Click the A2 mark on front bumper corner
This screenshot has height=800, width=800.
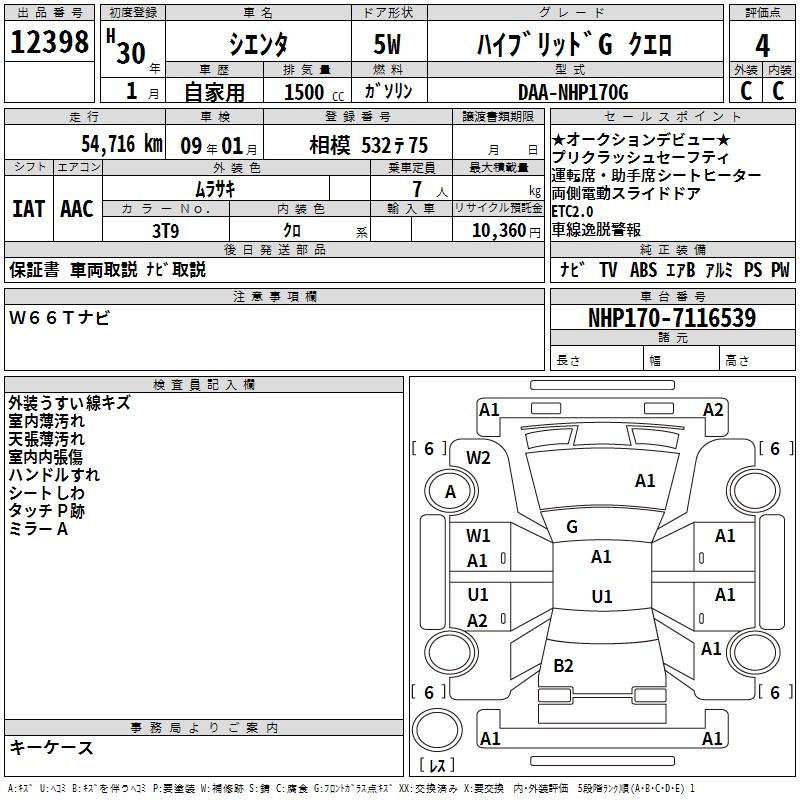coord(713,410)
